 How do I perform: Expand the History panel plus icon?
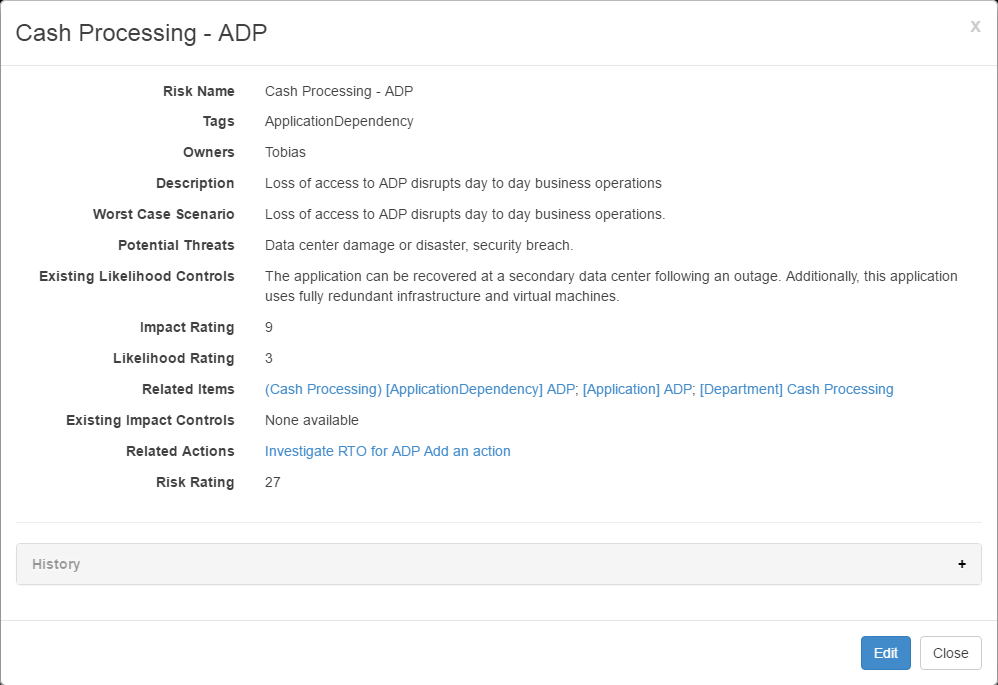pyautogui.click(x=962, y=564)
